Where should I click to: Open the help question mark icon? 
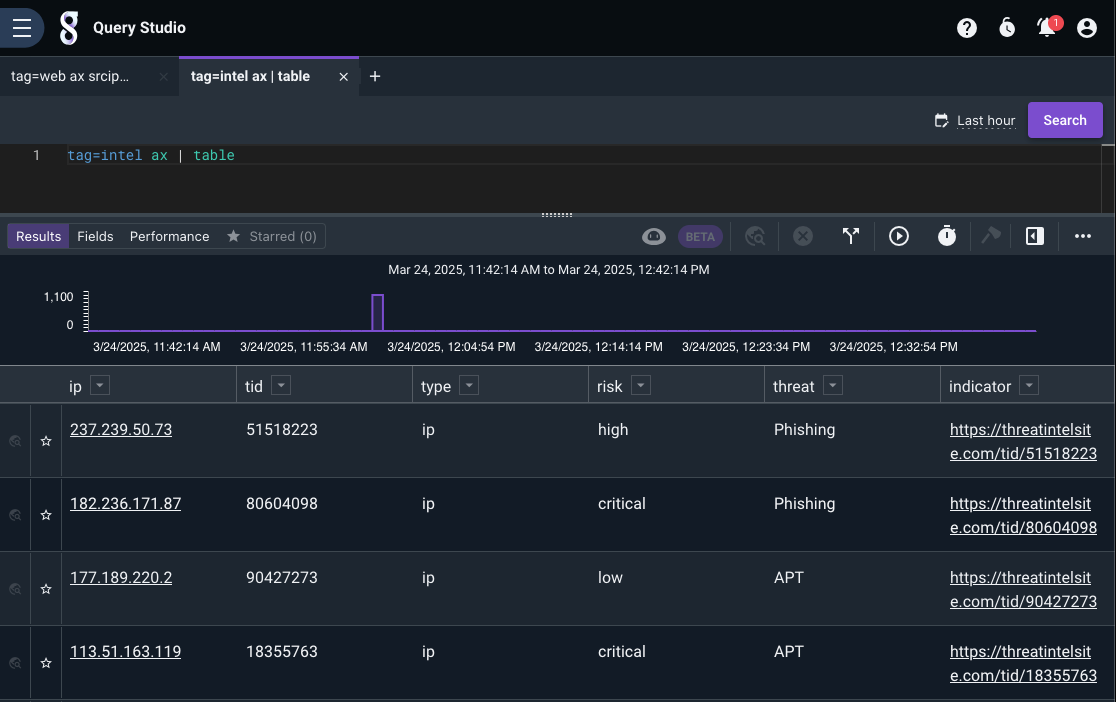(967, 28)
